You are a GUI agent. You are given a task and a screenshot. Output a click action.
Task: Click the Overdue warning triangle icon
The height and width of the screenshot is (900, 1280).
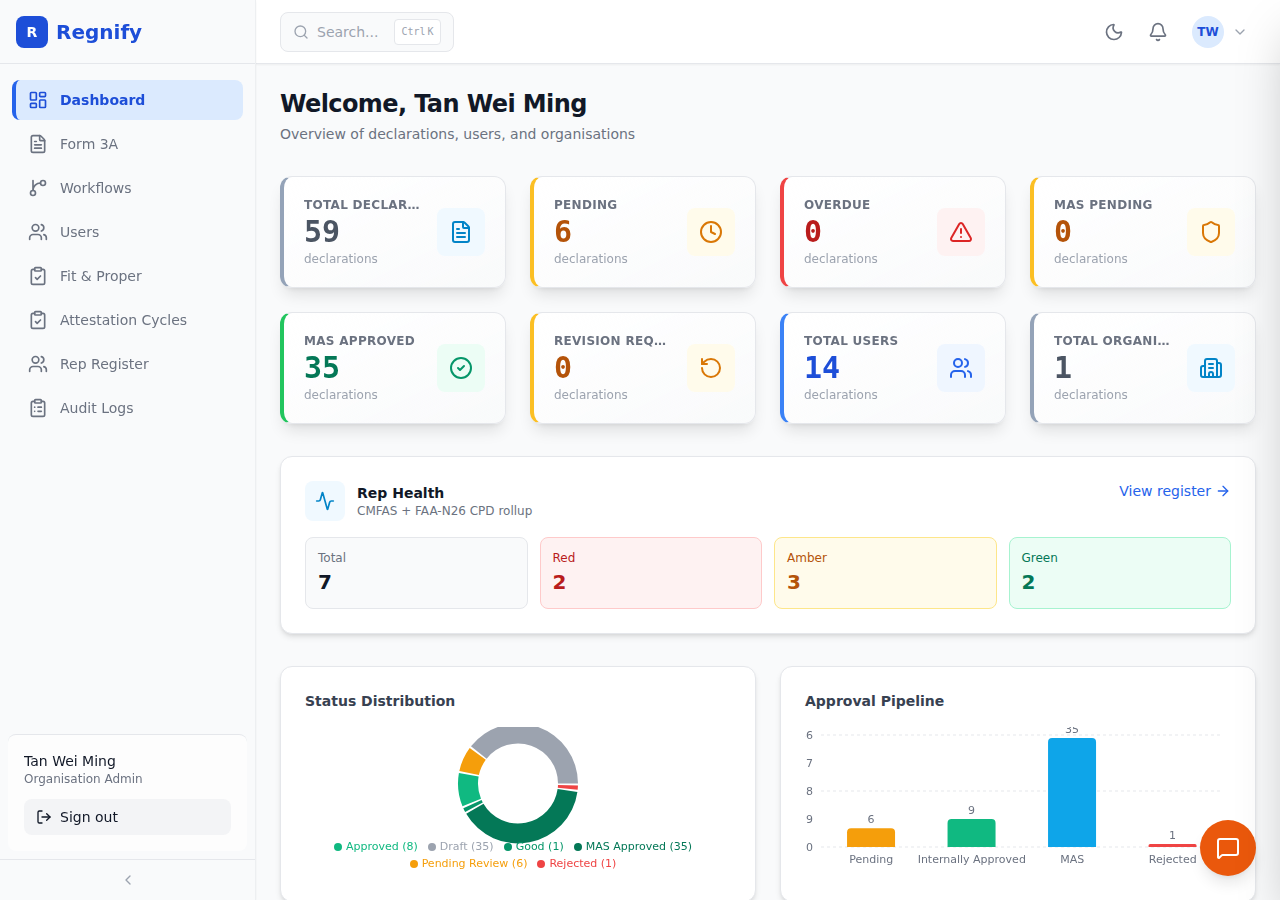coord(961,232)
